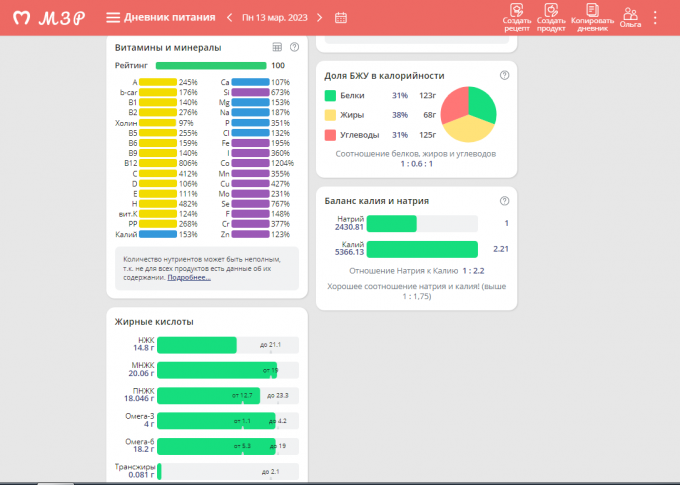
Task: Click Создать рецепт icon
Action: pos(517,18)
